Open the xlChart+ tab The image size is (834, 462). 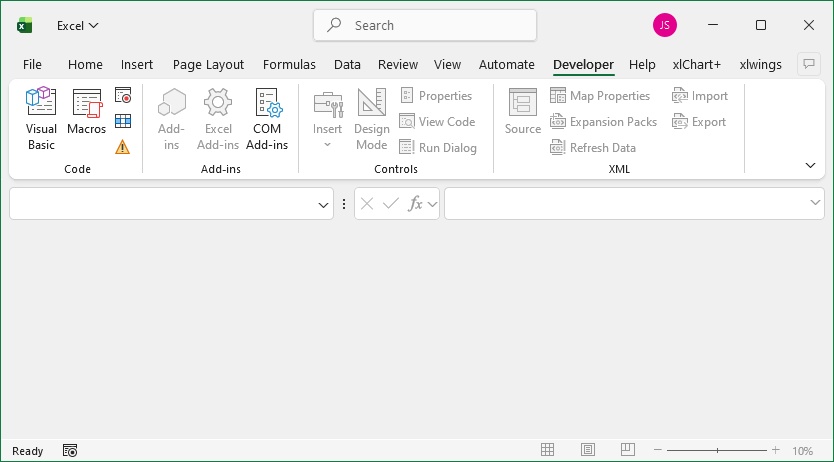click(696, 64)
